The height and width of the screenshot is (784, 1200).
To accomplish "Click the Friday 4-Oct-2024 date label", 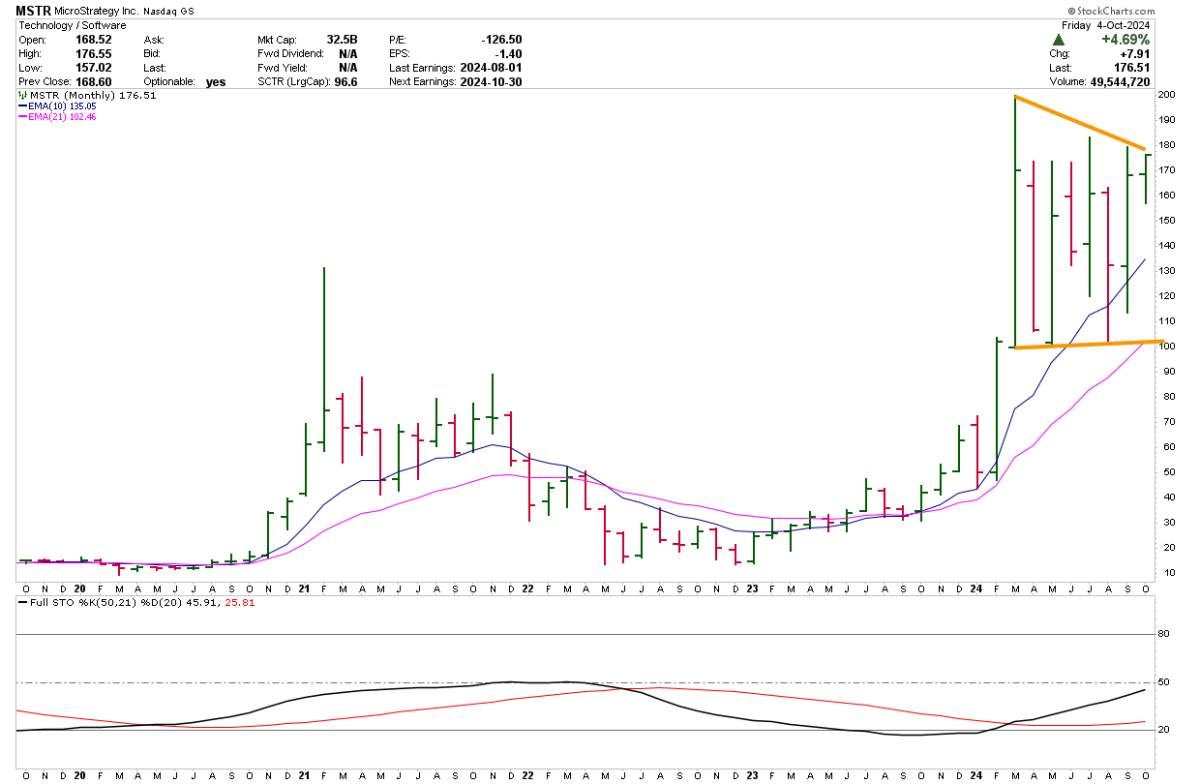I will (x=1119, y=25).
